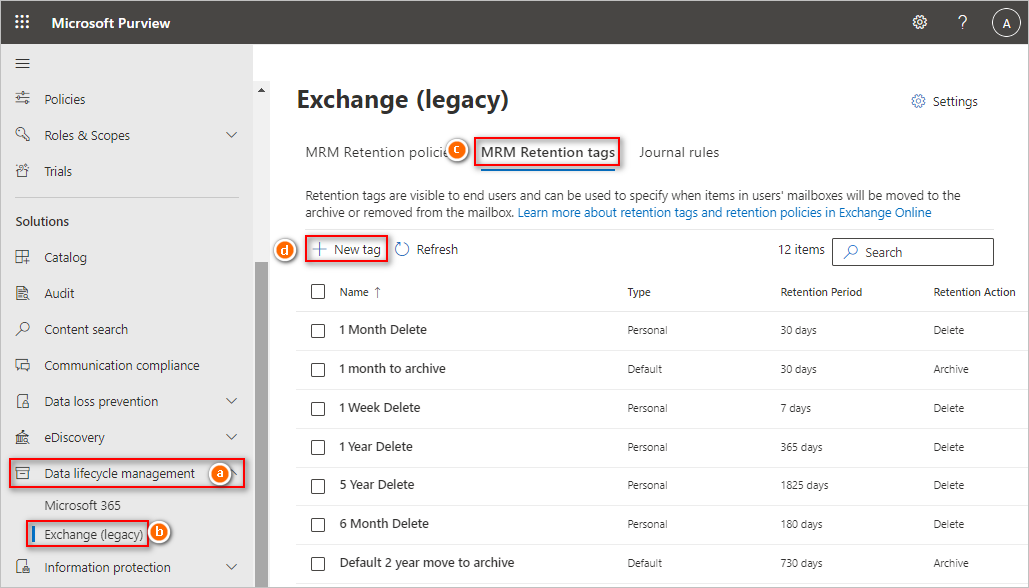Screen dimensions: 1029x588
Task: Select the MRM Retention tags tab
Action: [548, 152]
